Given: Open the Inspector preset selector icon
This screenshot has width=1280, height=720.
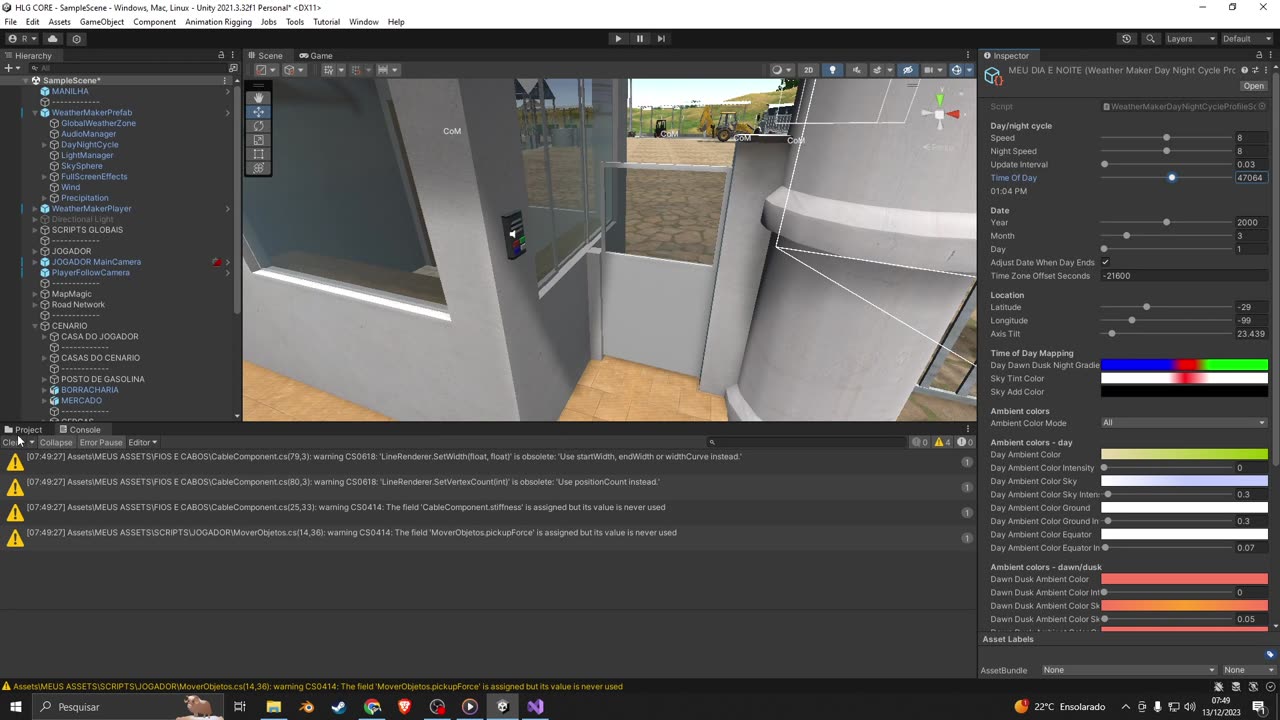Looking at the screenshot, I should click(x=1257, y=70).
